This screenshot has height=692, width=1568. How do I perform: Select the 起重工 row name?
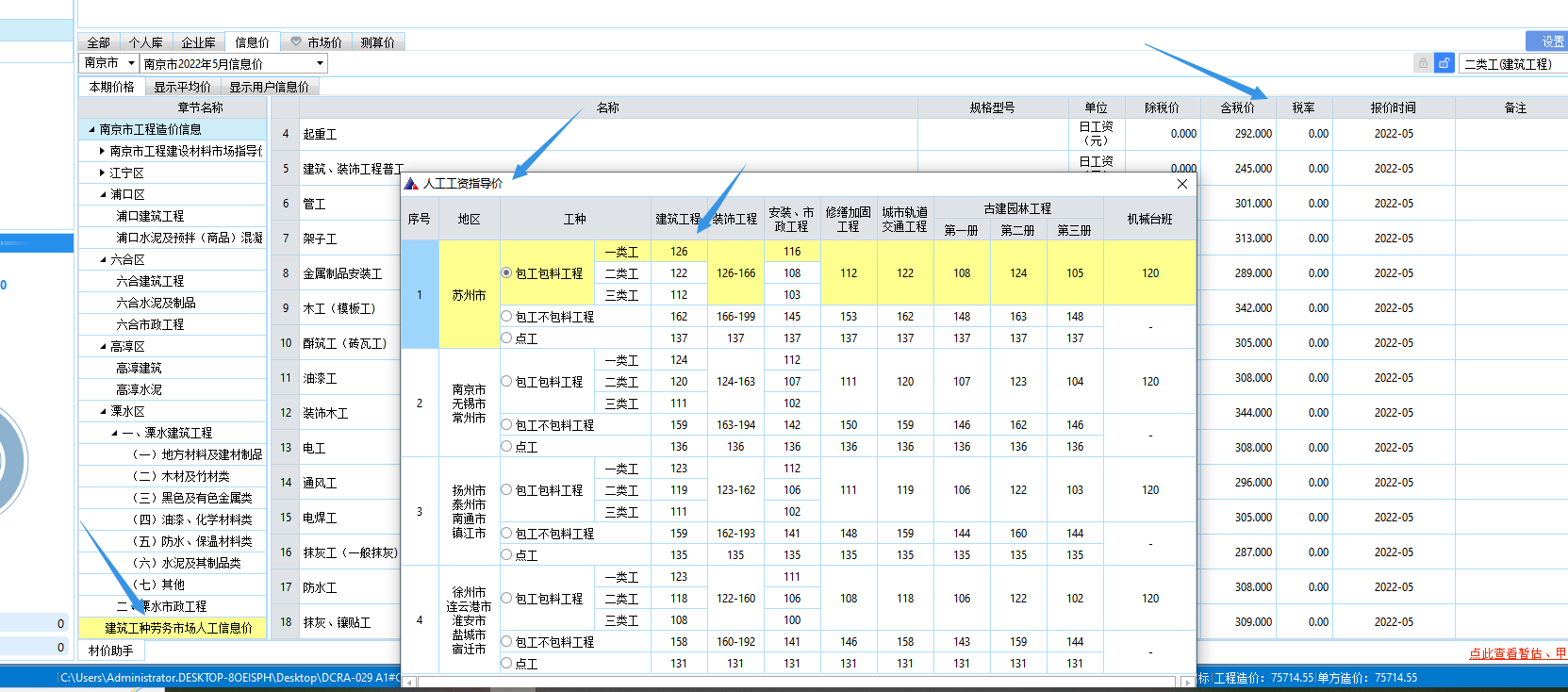[320, 135]
